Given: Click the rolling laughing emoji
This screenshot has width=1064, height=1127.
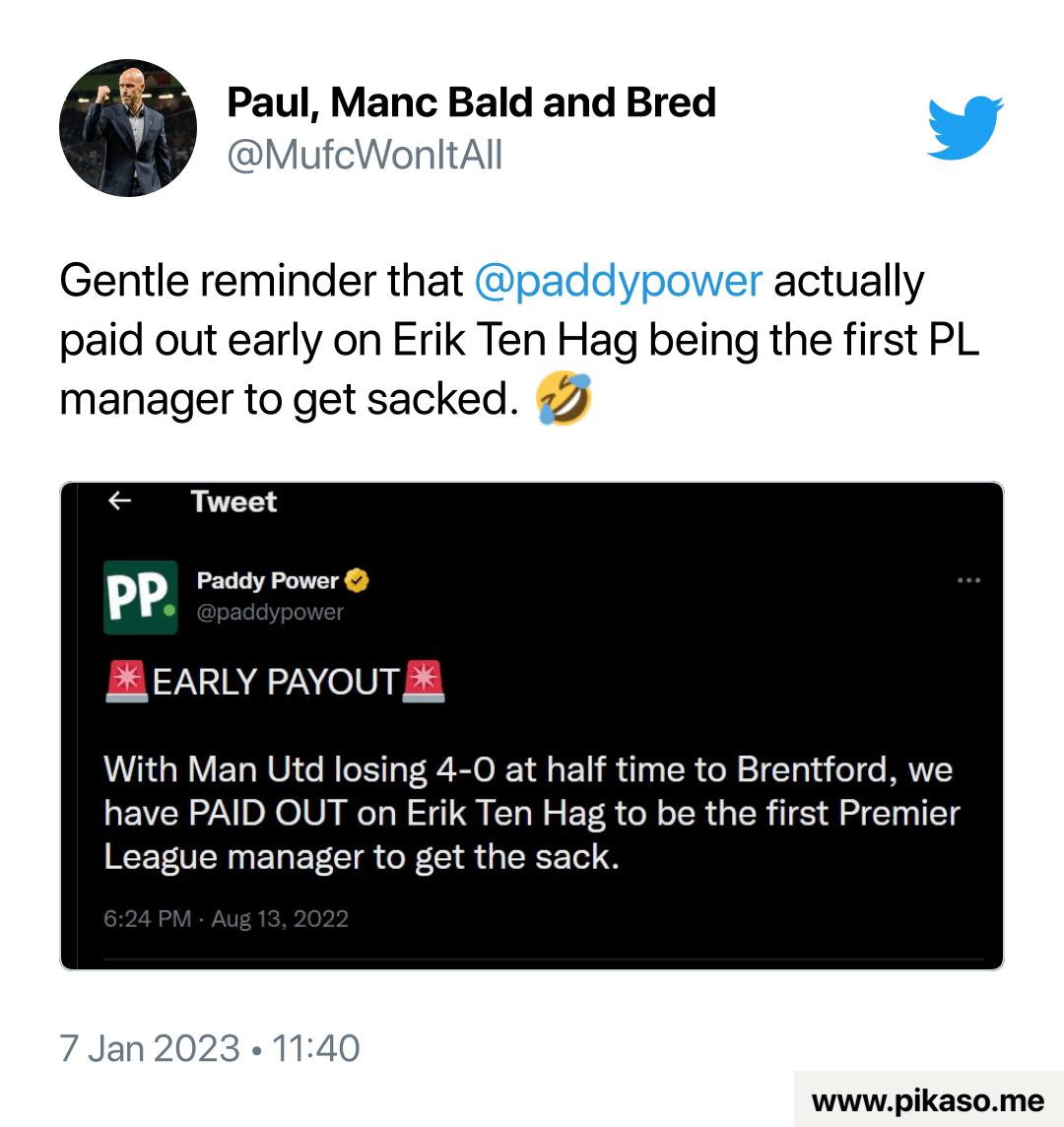Looking at the screenshot, I should 564,400.
